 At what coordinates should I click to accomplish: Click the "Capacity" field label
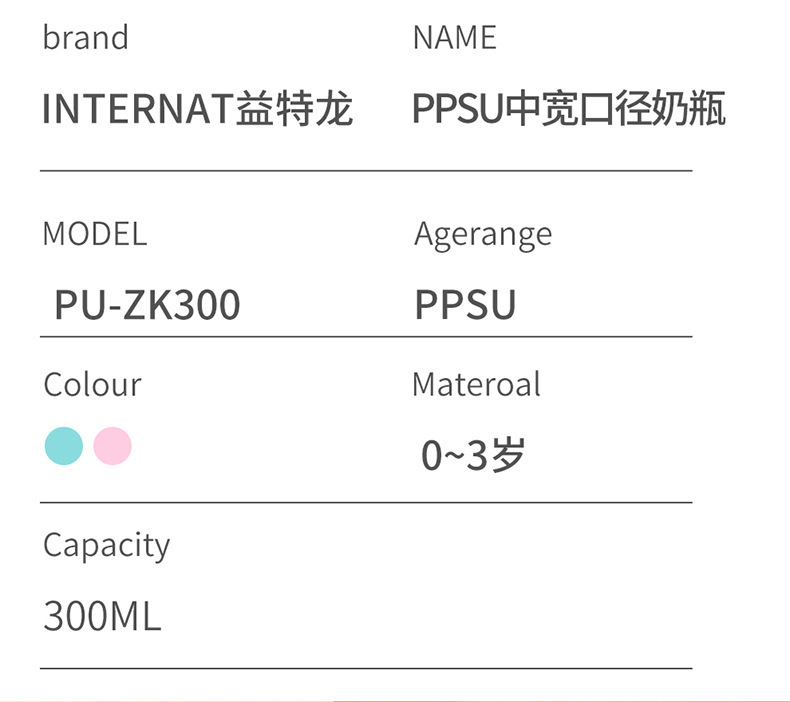(106, 546)
